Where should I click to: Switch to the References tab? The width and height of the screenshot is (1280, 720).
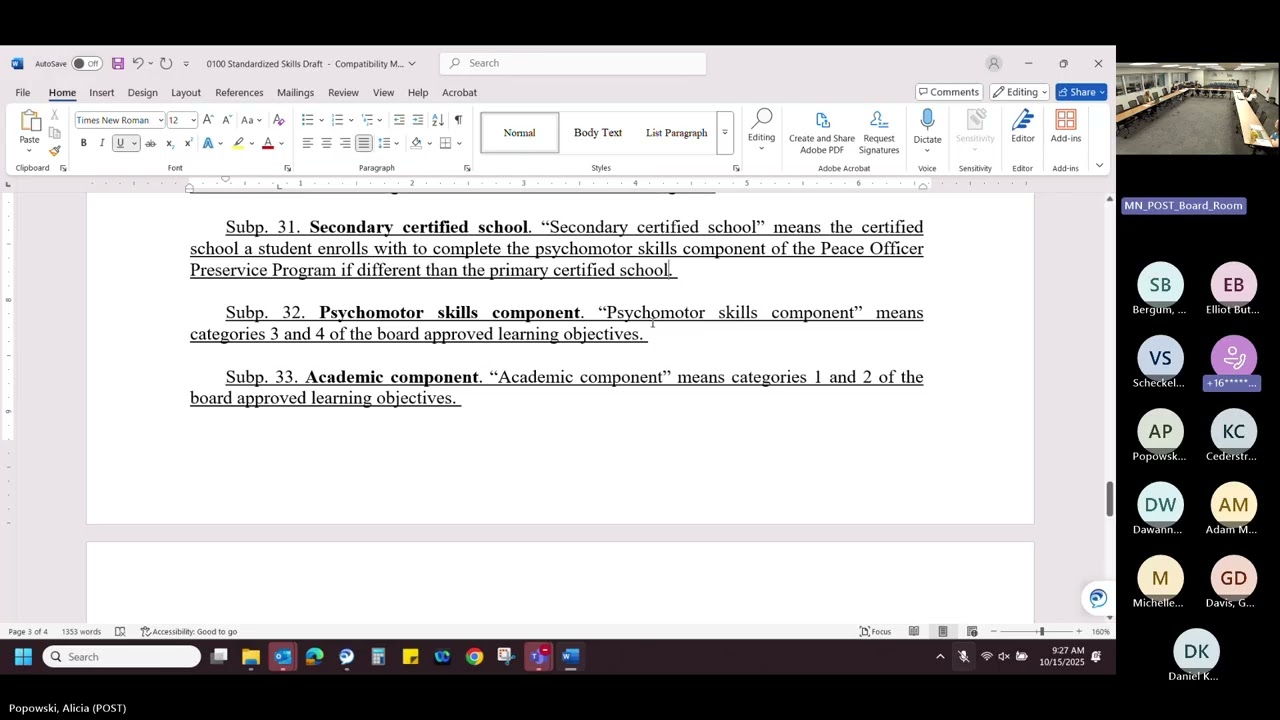pos(239,93)
